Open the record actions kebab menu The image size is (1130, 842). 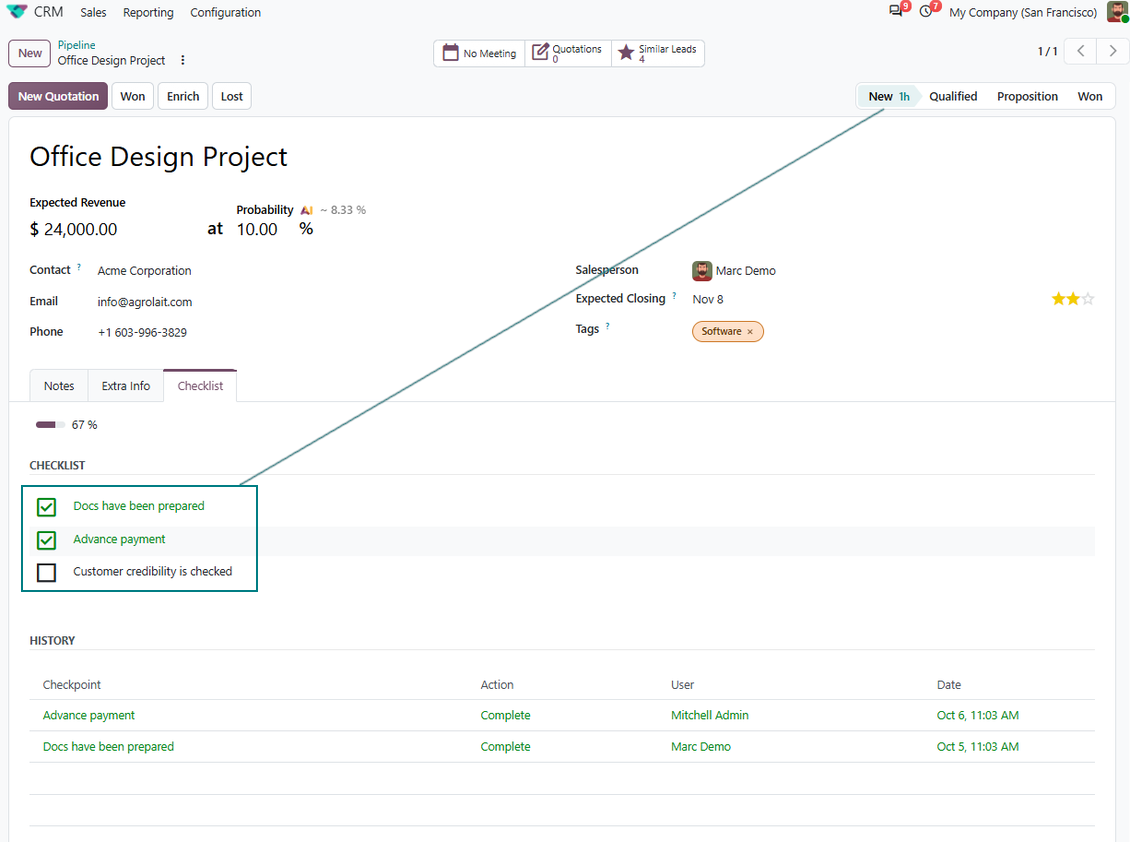(x=183, y=61)
